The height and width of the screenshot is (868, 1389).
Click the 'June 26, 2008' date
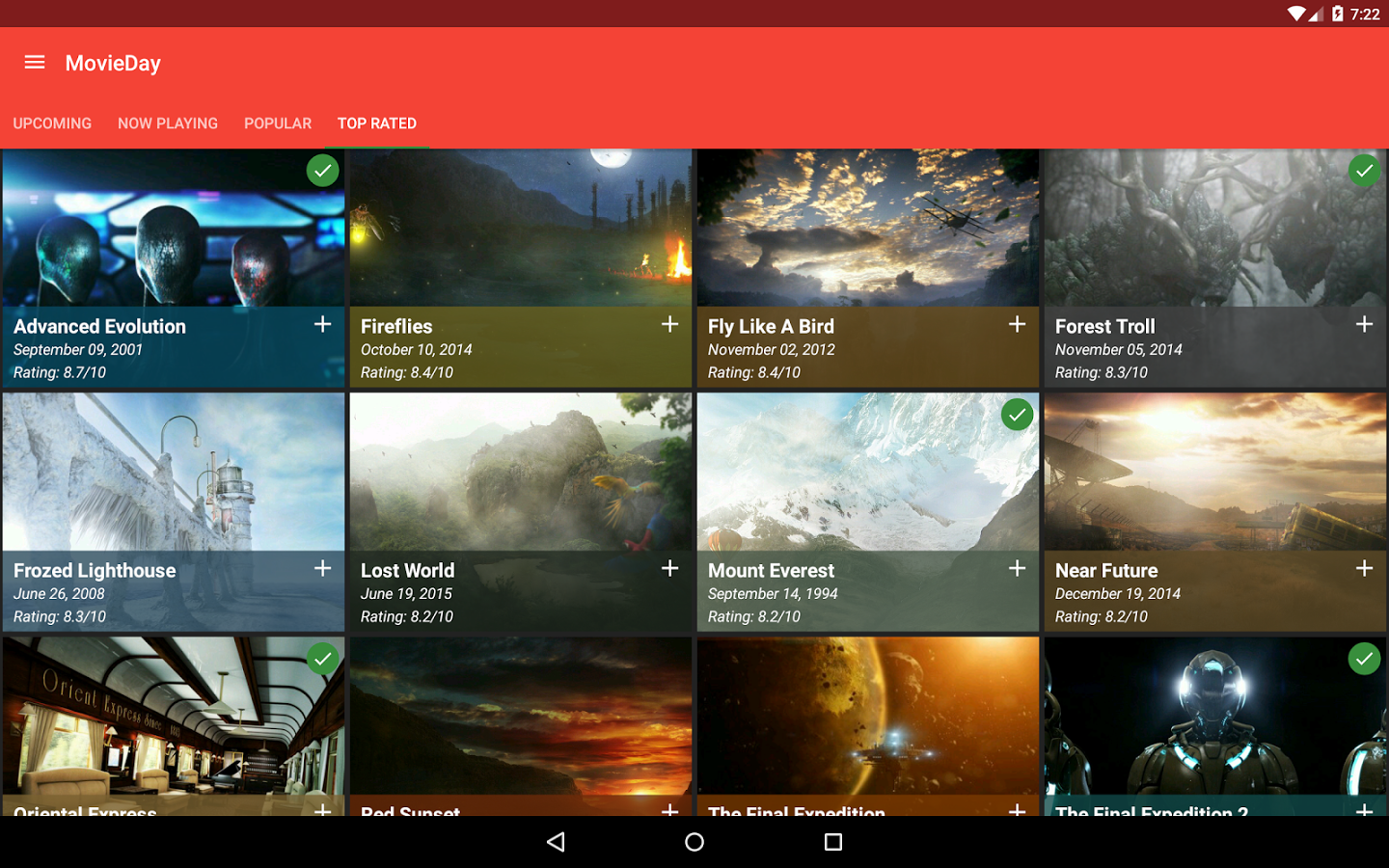point(59,593)
